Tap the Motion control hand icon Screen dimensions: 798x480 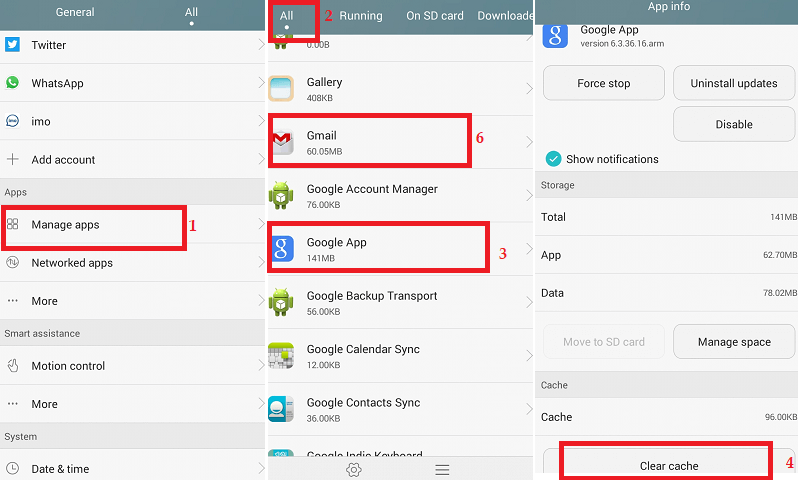click(13, 365)
